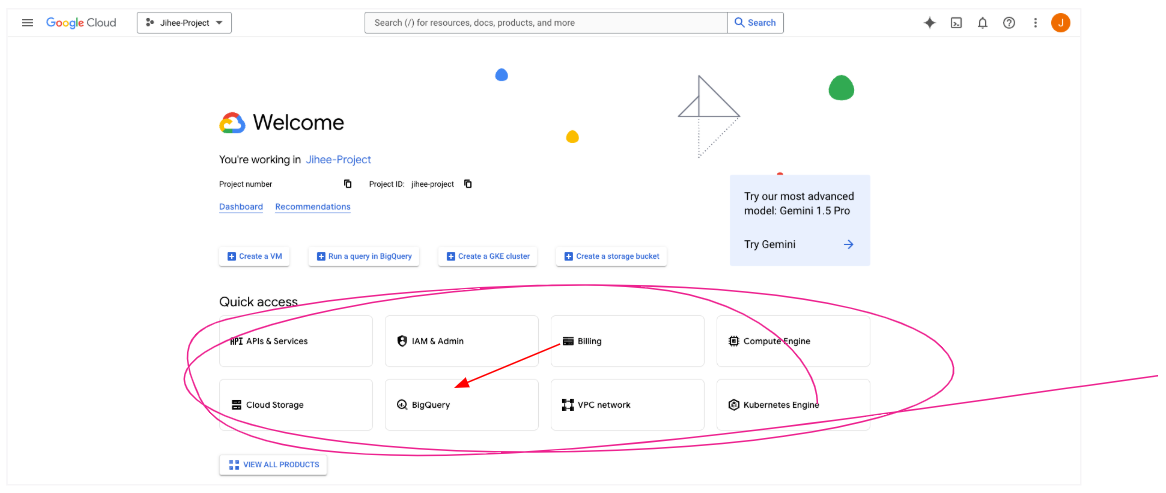Open the IAM & Admin card
This screenshot has height=493, width=1166.
coord(462,341)
